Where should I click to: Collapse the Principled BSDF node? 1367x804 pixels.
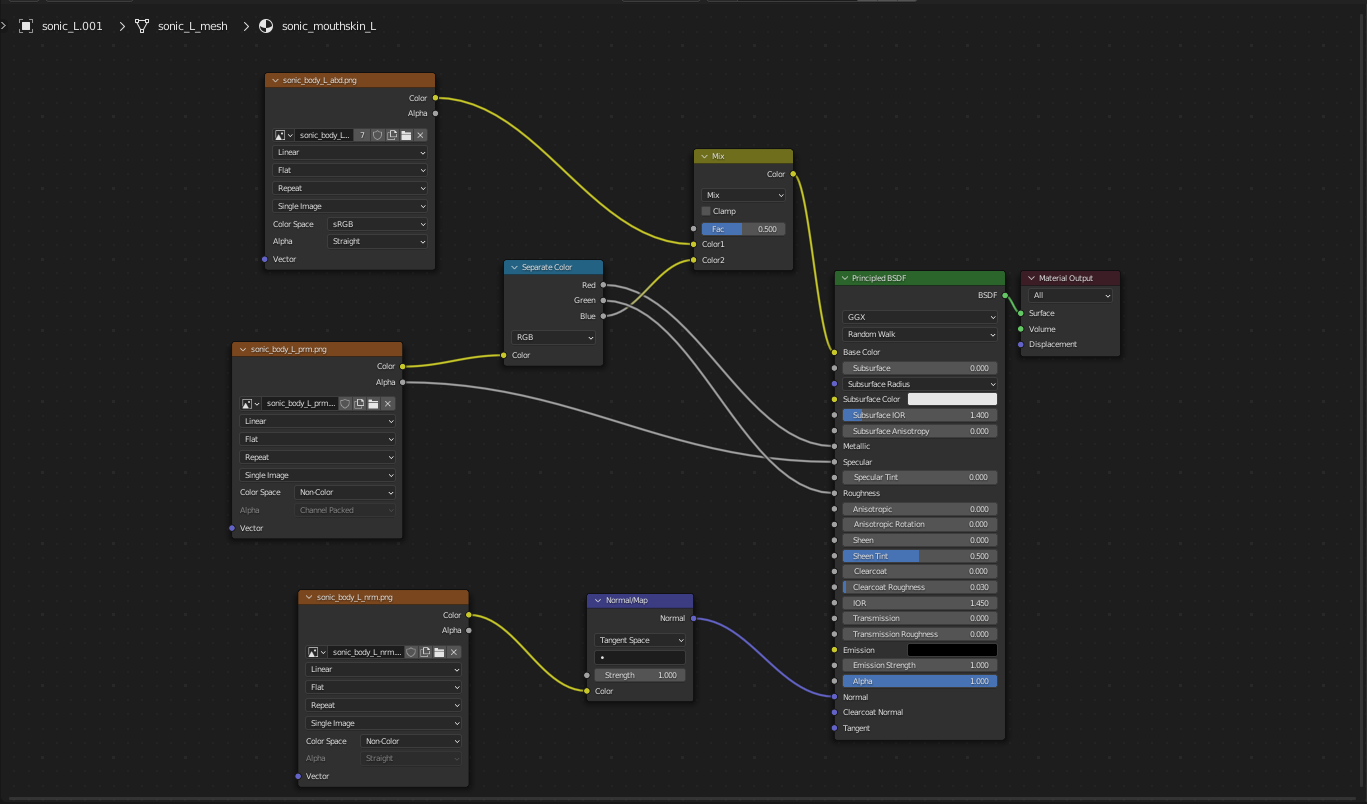pos(844,278)
